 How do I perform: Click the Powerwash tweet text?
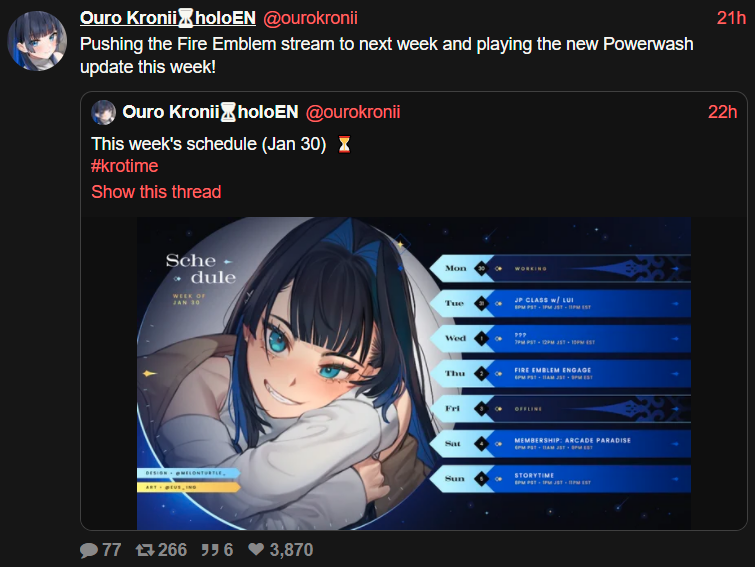[x=387, y=55]
